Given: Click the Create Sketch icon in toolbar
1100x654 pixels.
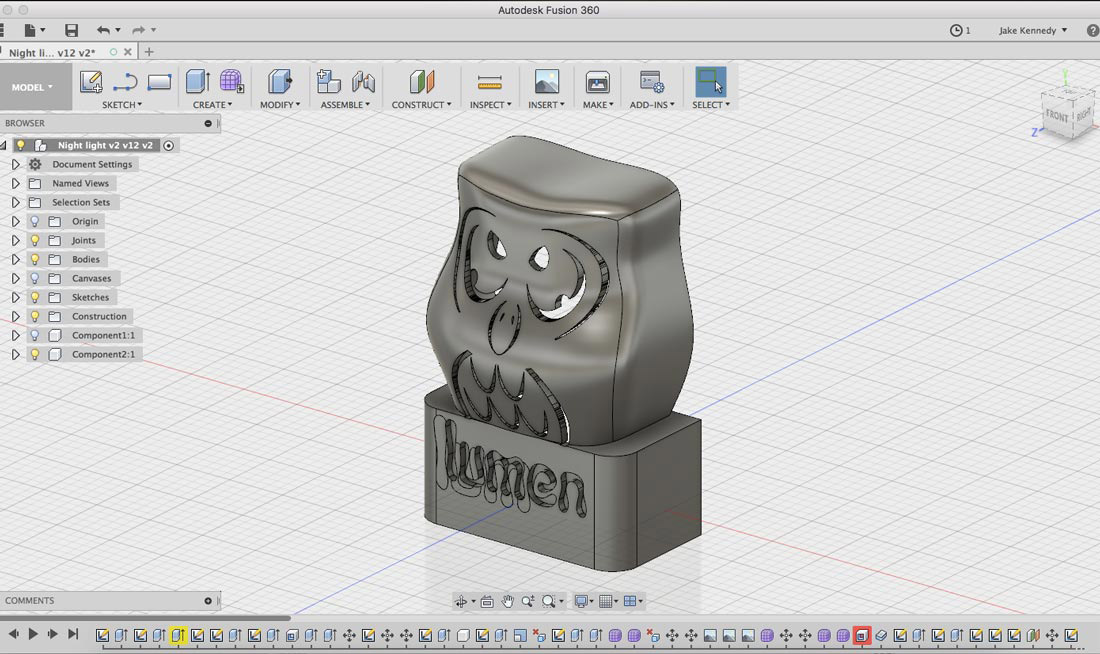Looking at the screenshot, I should (x=91, y=82).
